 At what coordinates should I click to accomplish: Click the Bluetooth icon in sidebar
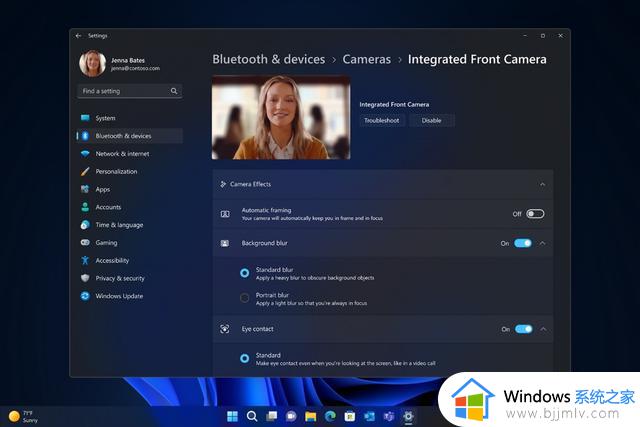point(85,136)
